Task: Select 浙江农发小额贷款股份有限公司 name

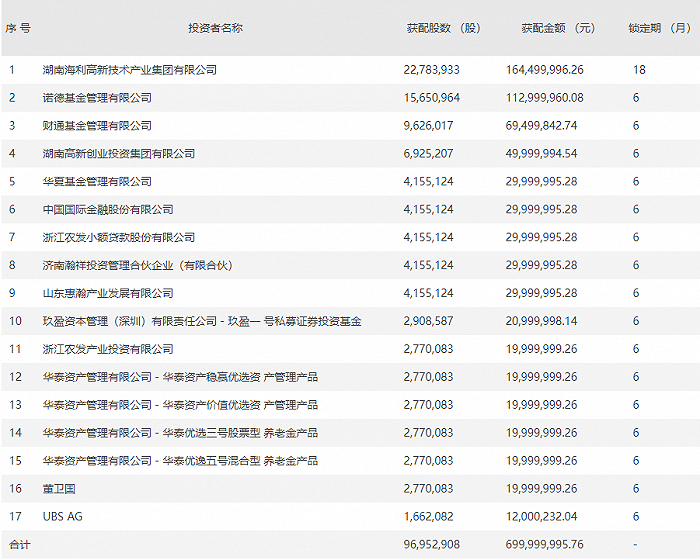Action: [119, 237]
